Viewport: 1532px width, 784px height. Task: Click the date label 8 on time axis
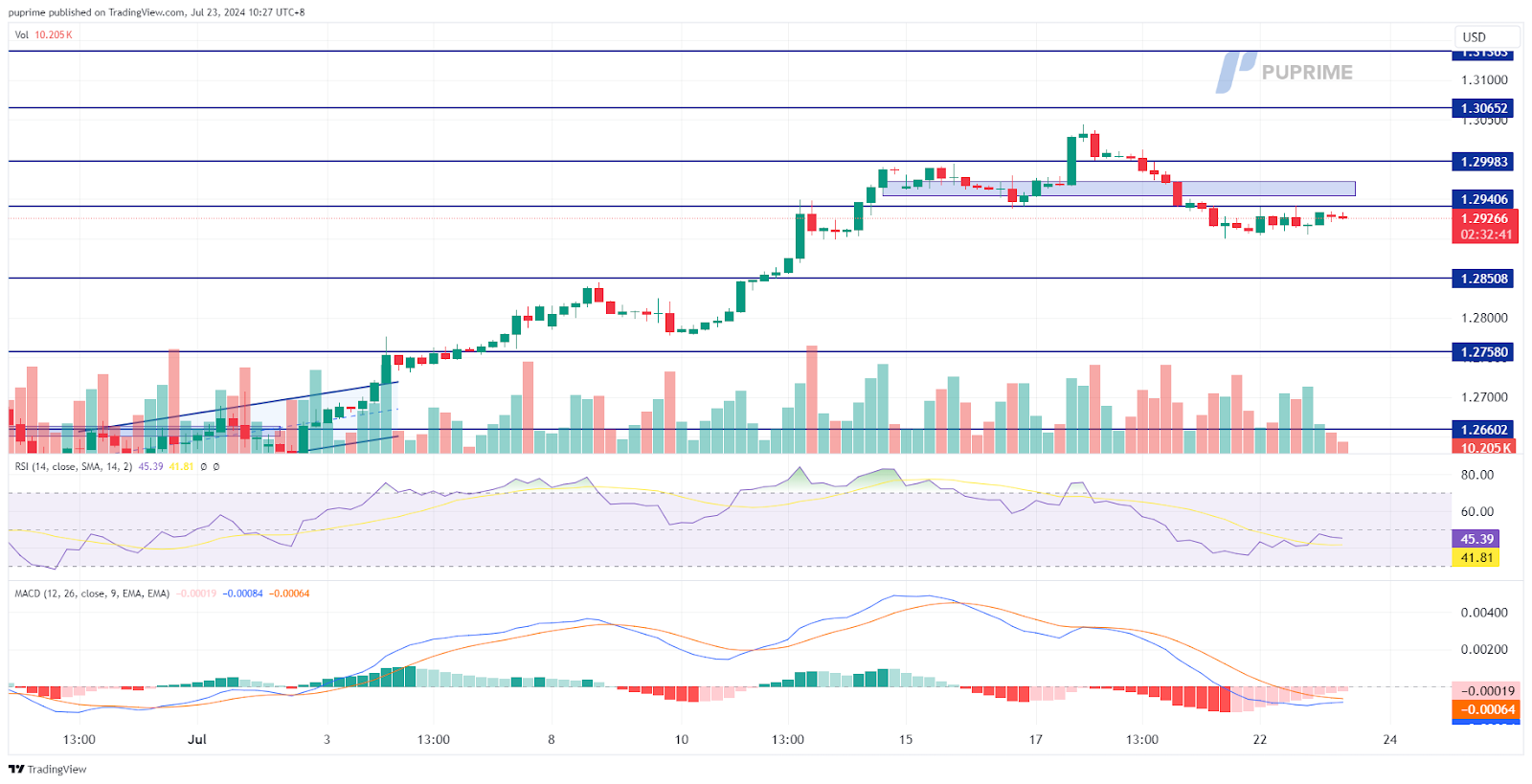(551, 740)
